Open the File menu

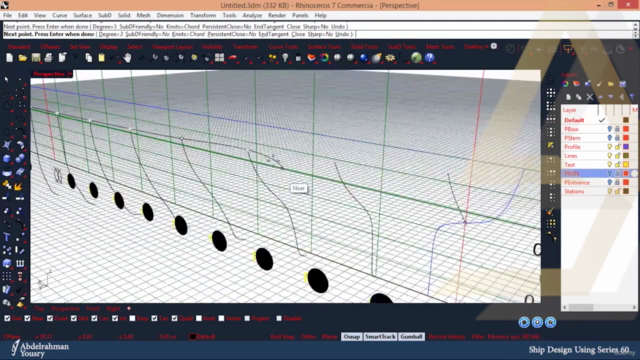pyautogui.click(x=7, y=15)
